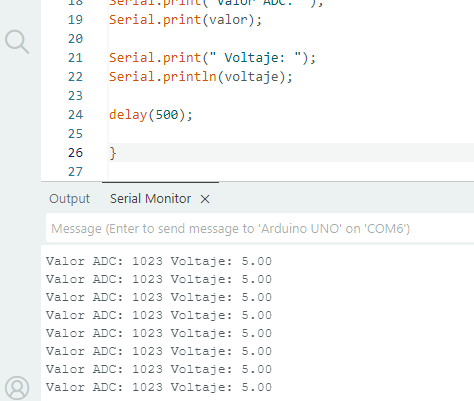Select line number 21 in gutter

point(75,58)
